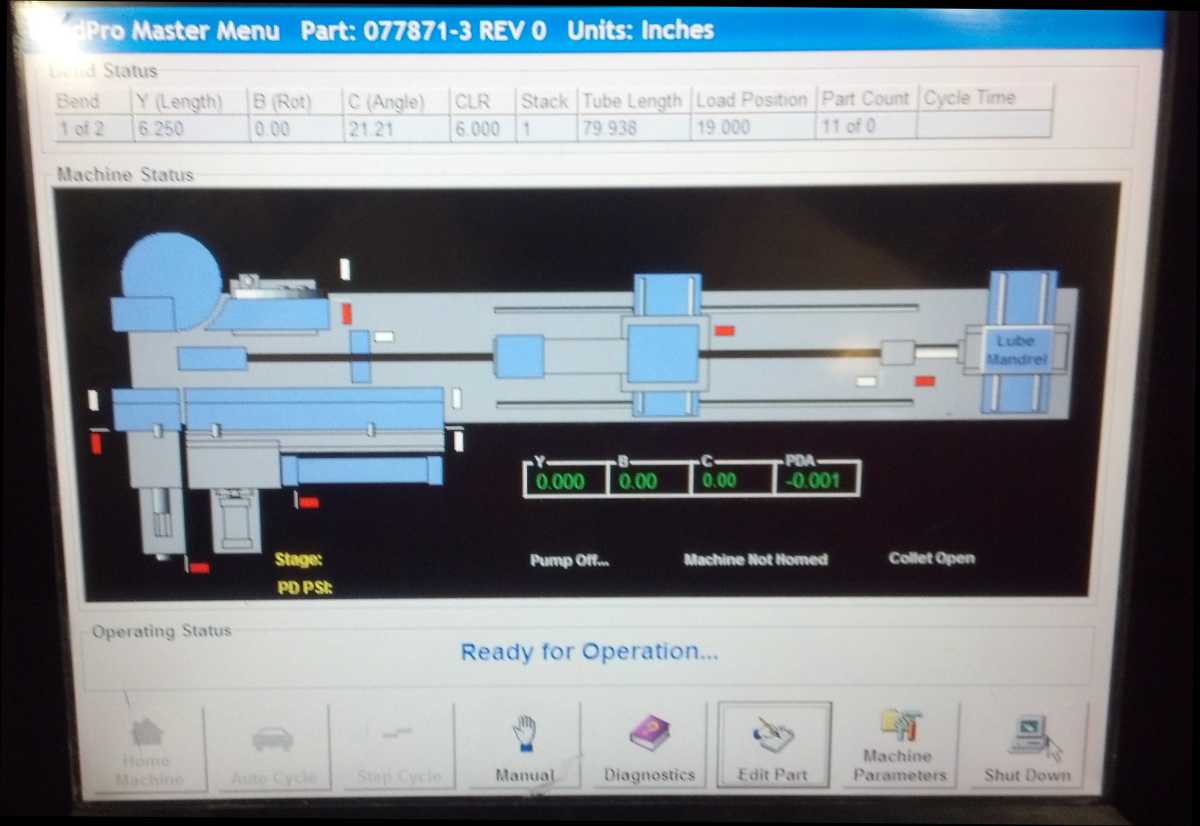Open Manual mode with the hand icon

tap(525, 736)
